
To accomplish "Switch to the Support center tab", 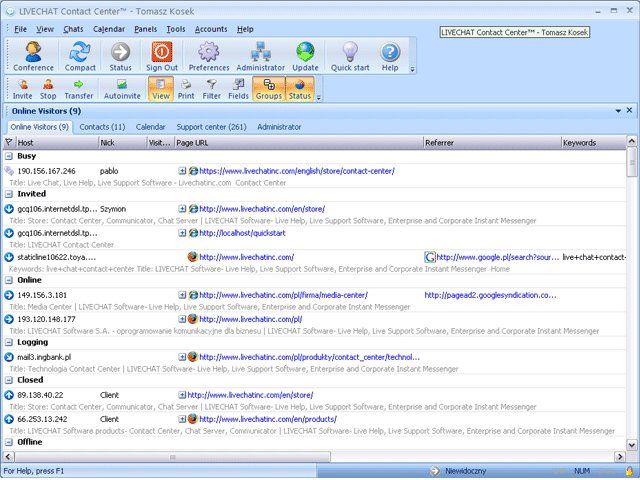I will coord(211,128).
